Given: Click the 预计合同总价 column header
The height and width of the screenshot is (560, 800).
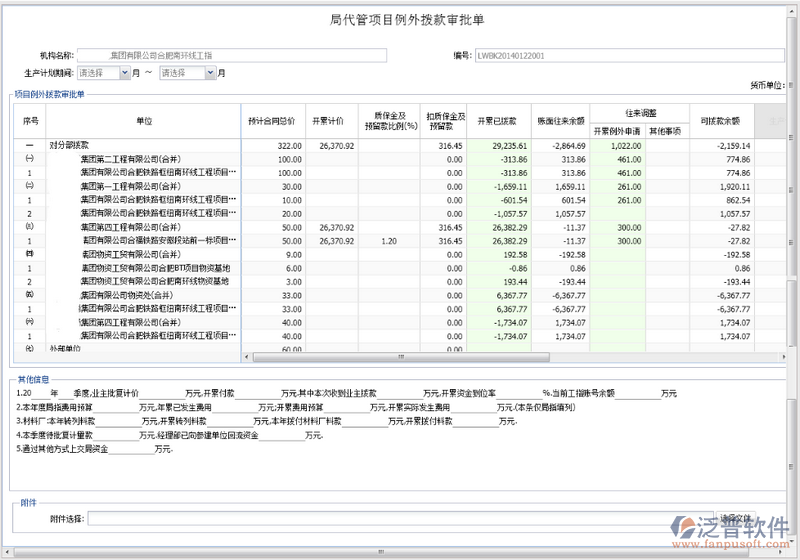Looking at the screenshot, I should point(272,121).
